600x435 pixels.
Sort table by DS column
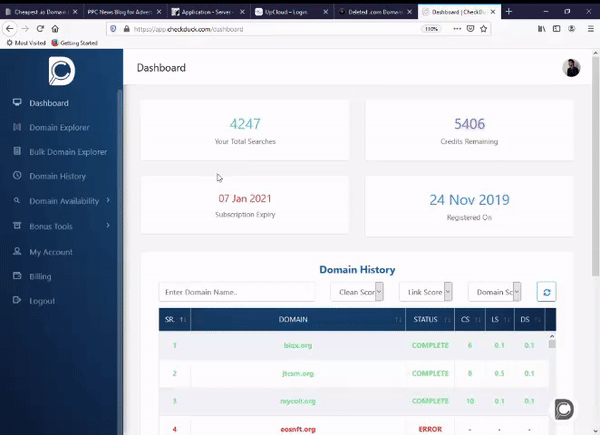pyautogui.click(x=530, y=319)
